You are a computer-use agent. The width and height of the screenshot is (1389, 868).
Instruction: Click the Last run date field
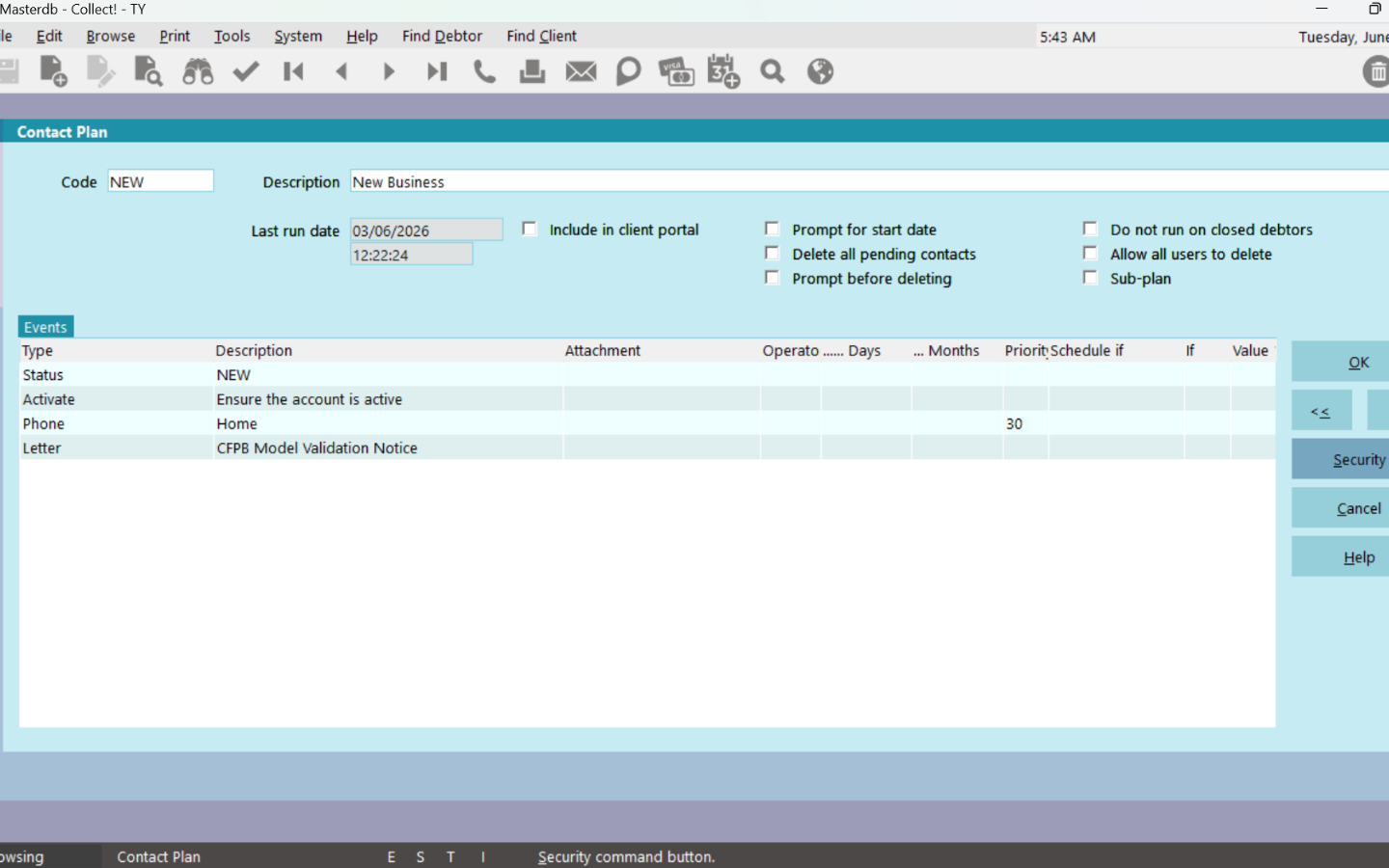point(426,231)
